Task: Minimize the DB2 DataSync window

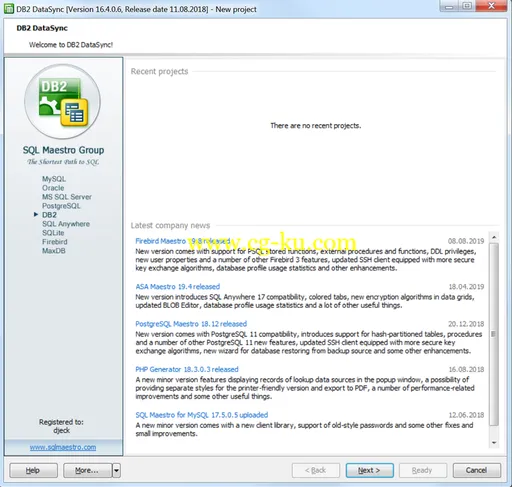Action: point(449,6)
